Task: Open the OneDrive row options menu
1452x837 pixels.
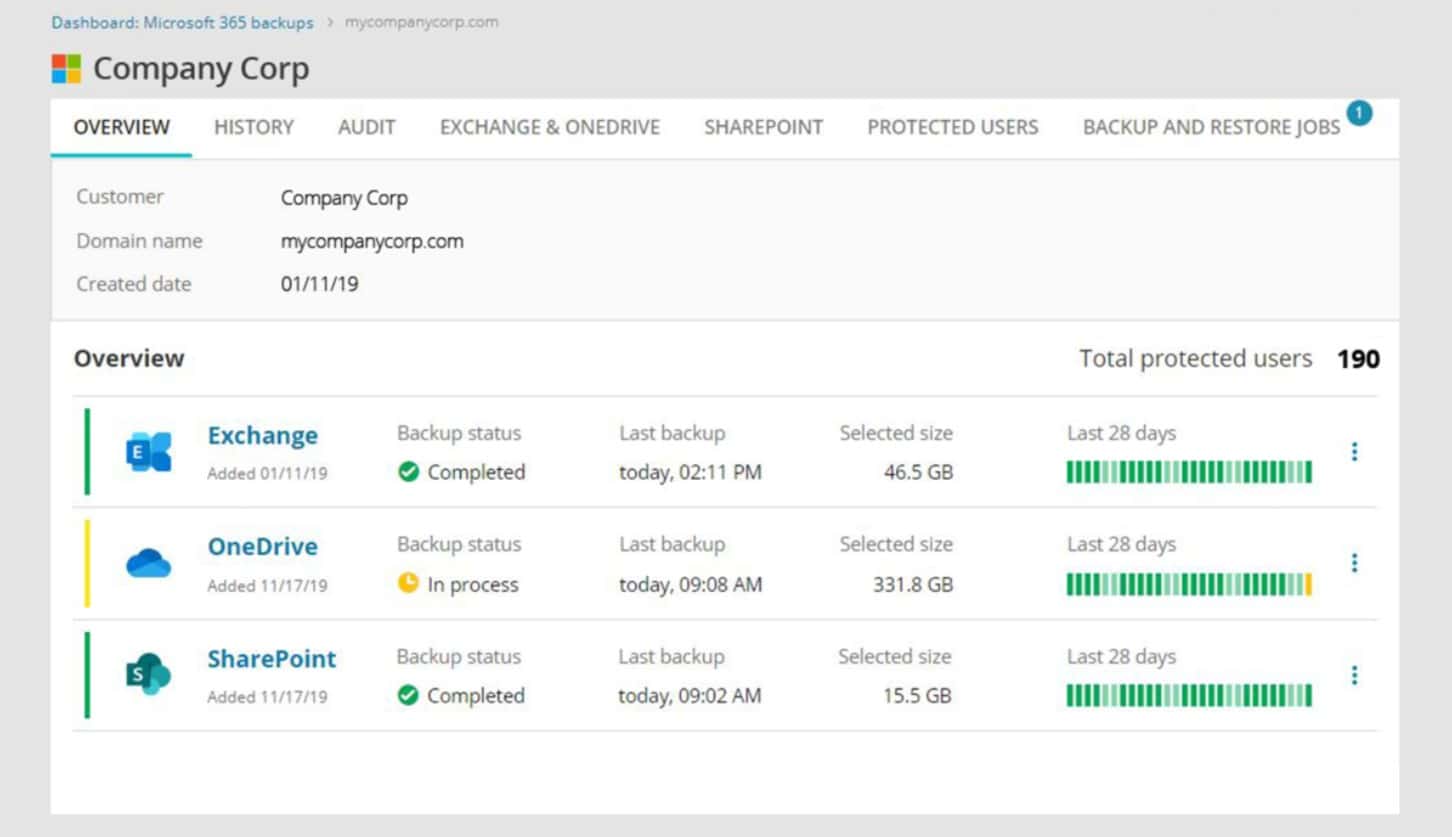Action: (1356, 563)
